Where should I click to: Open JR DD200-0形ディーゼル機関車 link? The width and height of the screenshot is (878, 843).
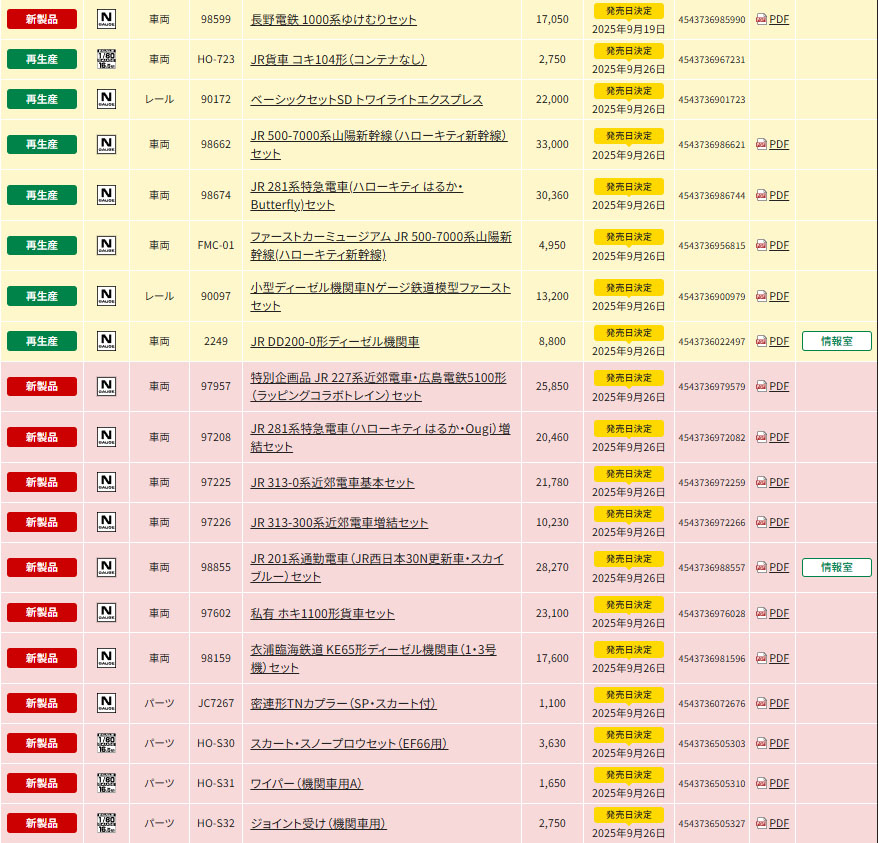pyautogui.click(x=335, y=342)
